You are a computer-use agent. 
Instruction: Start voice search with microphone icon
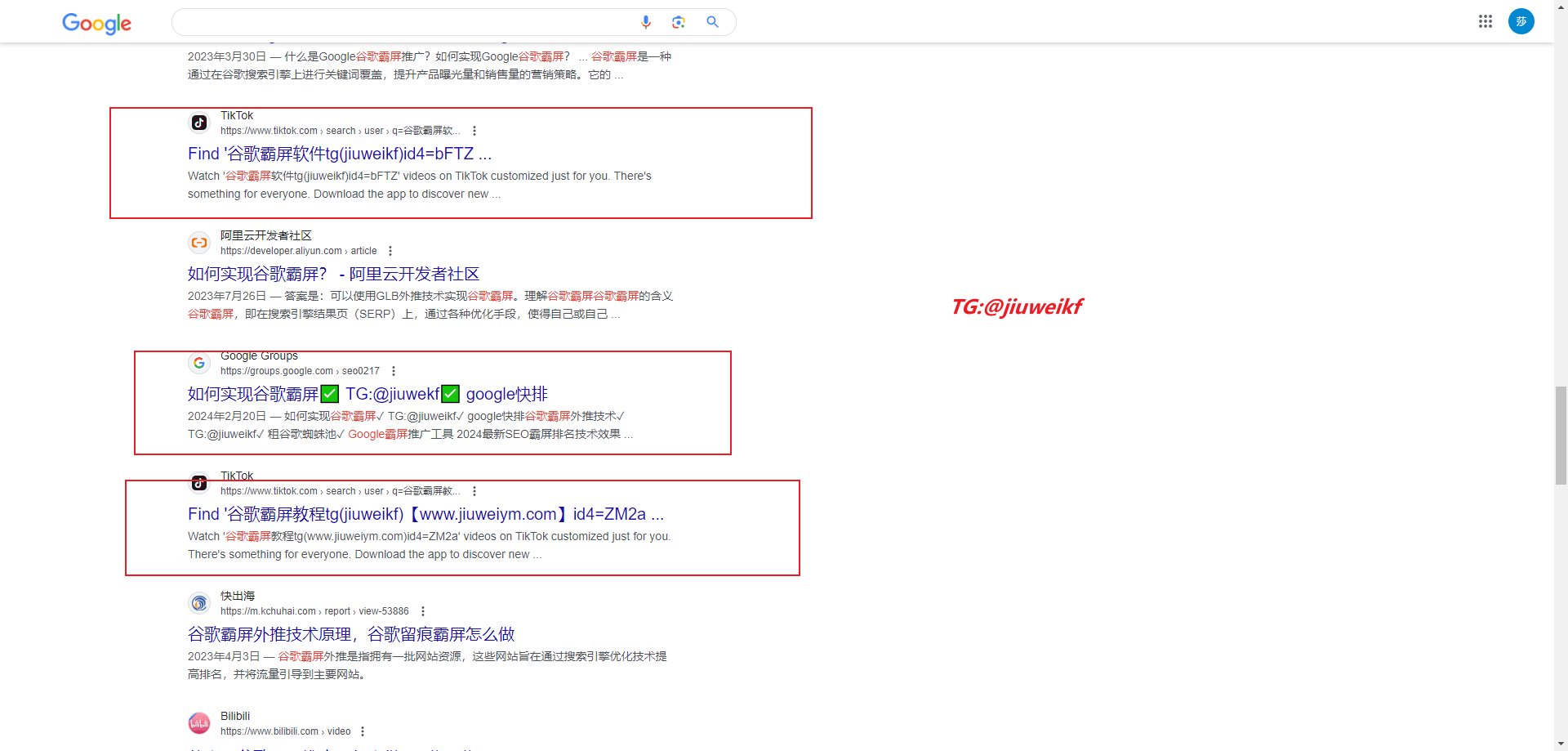(646, 22)
